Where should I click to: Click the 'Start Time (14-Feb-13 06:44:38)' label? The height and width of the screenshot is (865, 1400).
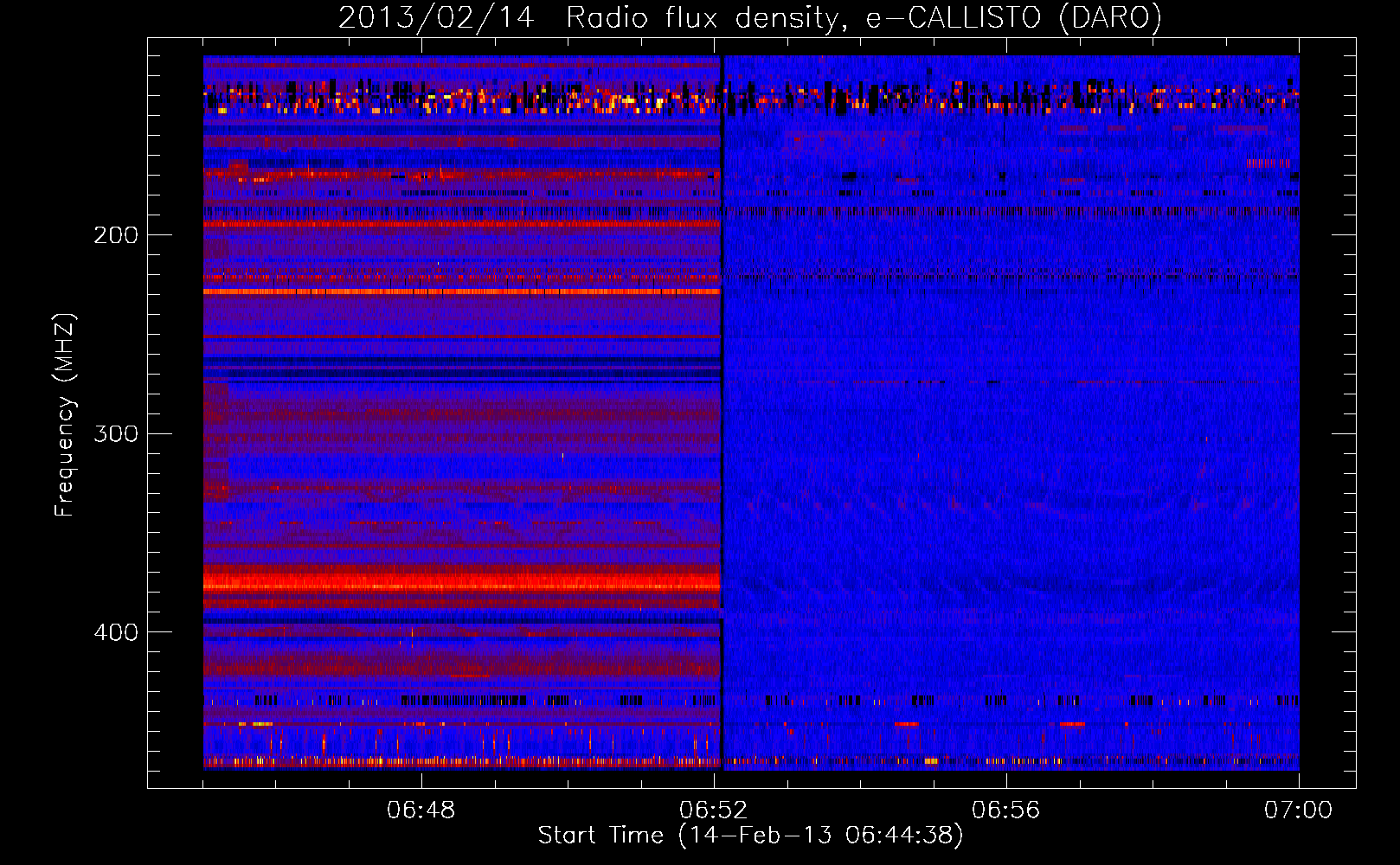pos(750,836)
